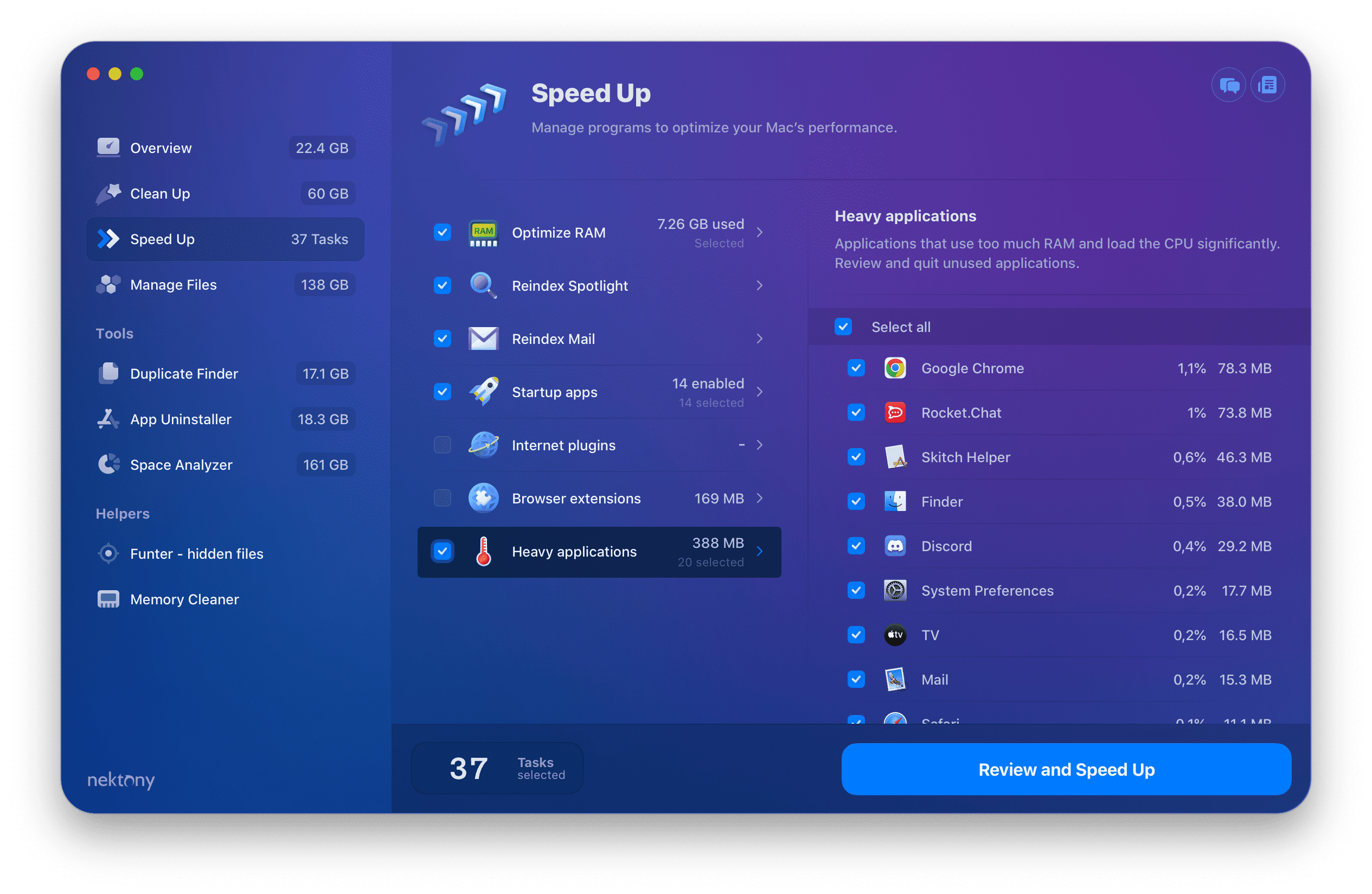This screenshot has width=1372, height=894.
Task: Click the Heavy applications thermometer icon
Action: pyautogui.click(x=482, y=551)
